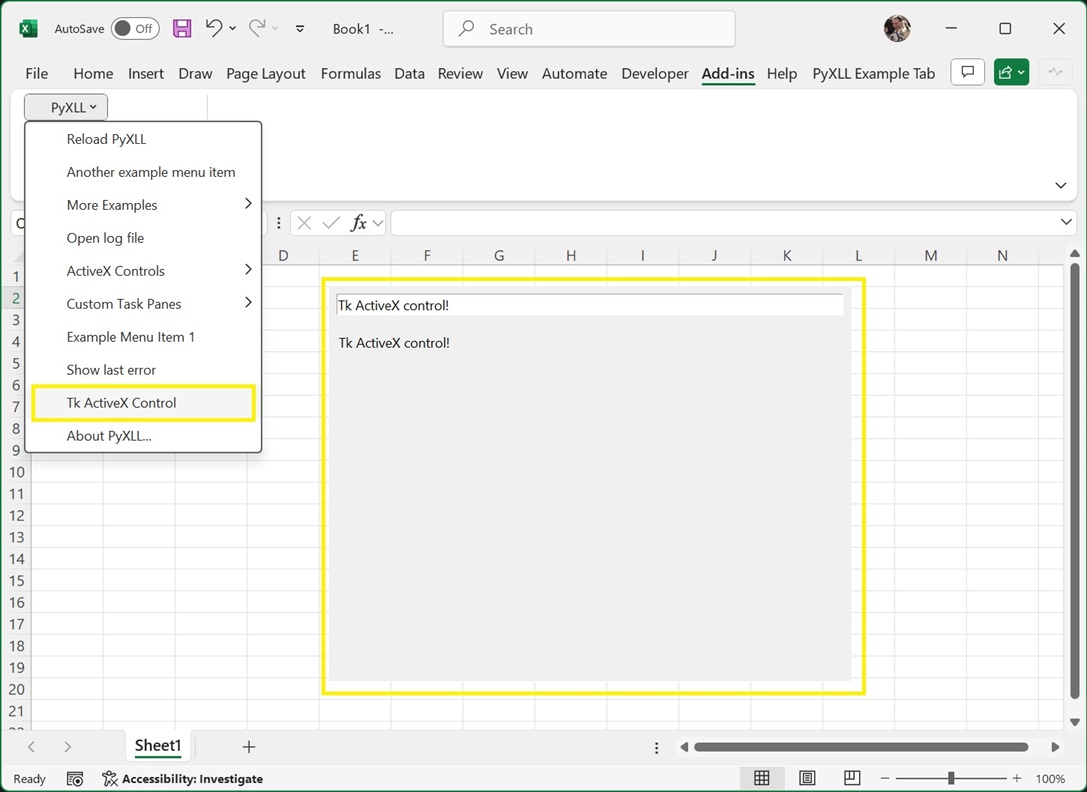The image size is (1087, 792).
Task: Switch to the Insert tab
Action: (x=146, y=74)
